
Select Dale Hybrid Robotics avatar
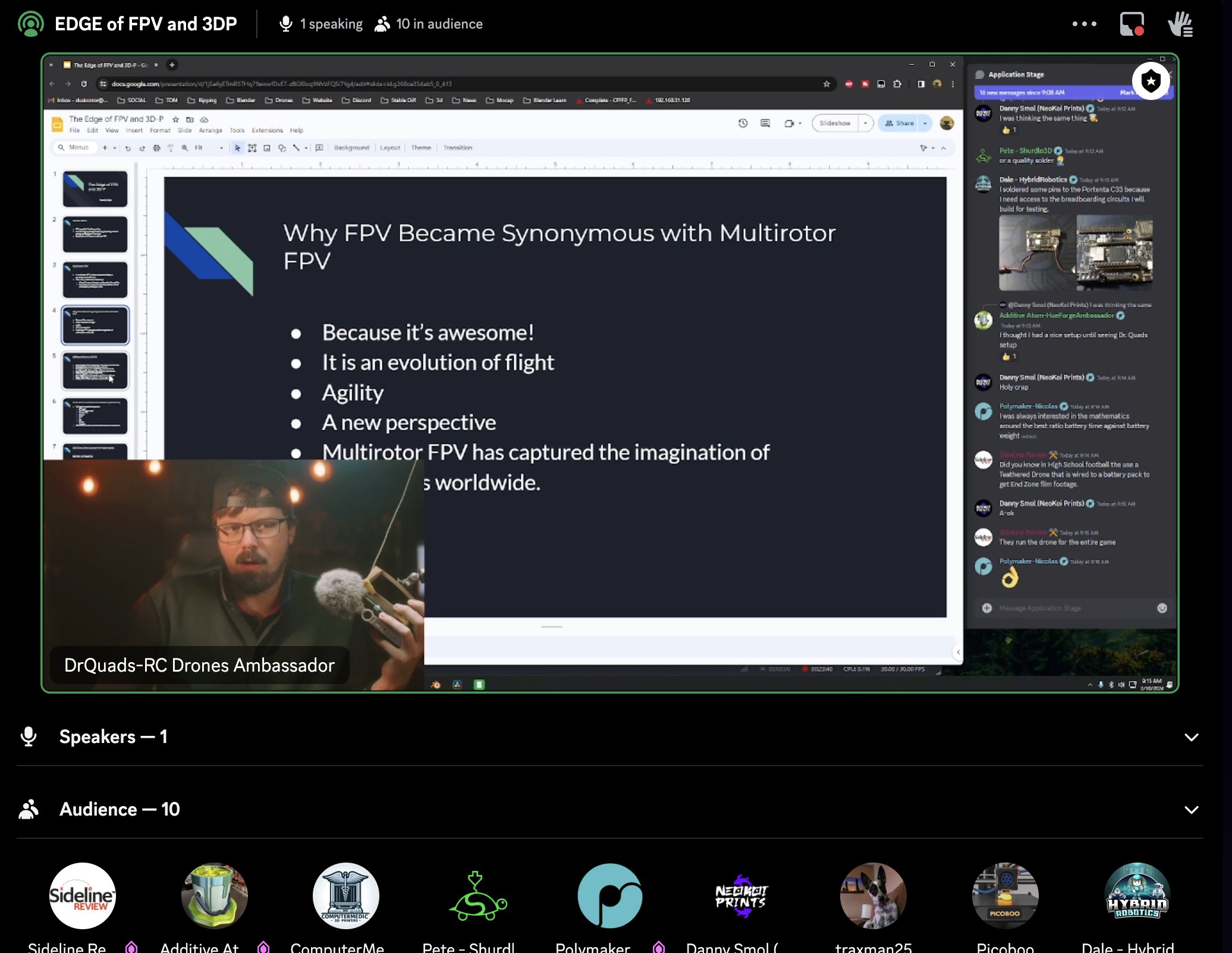(1137, 895)
